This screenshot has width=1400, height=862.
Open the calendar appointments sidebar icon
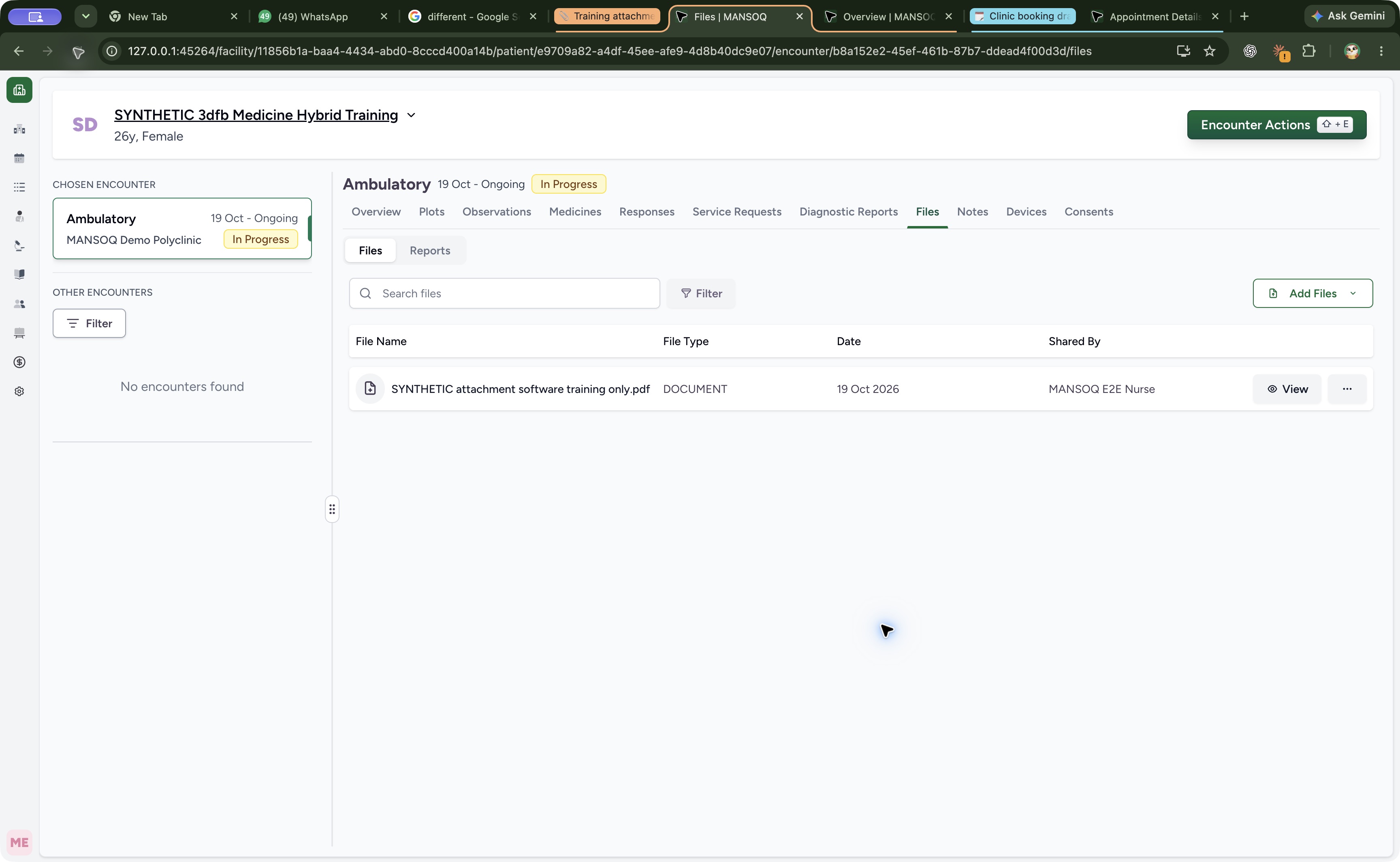(19, 158)
